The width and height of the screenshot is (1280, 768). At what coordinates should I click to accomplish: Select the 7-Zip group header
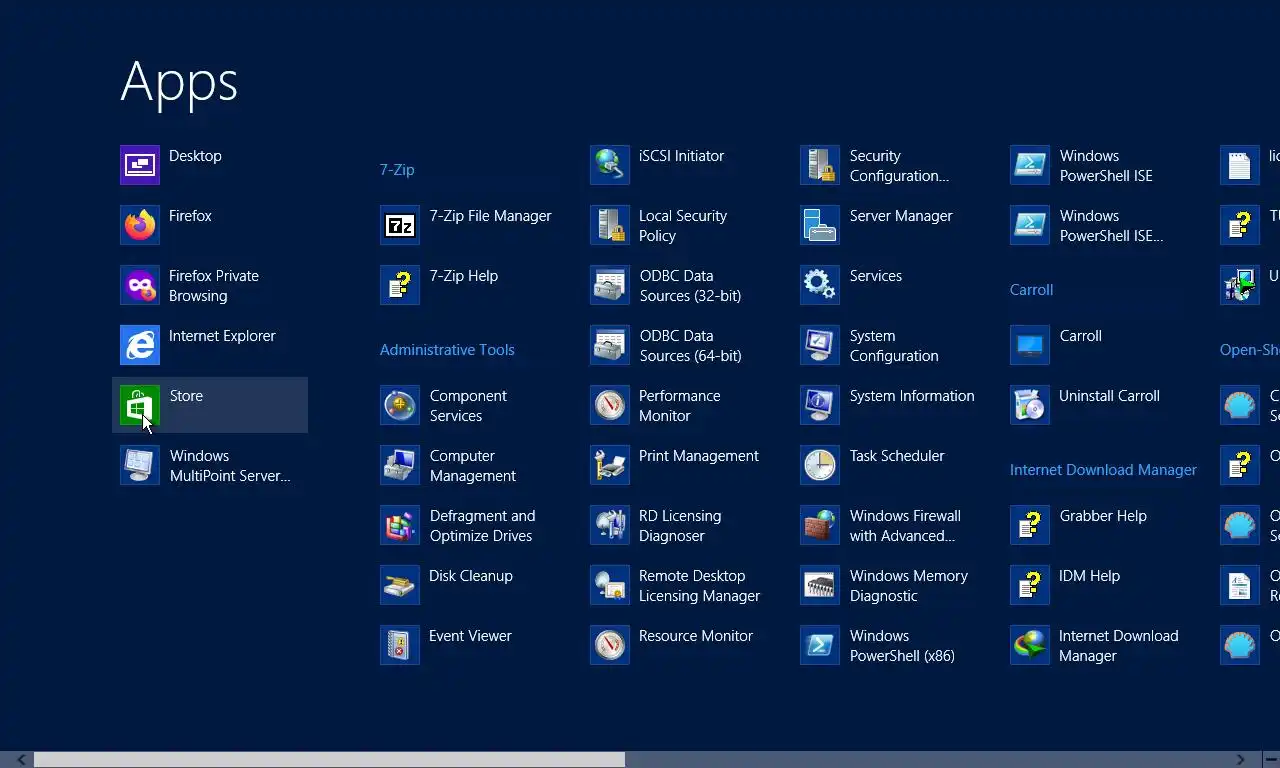(x=397, y=170)
